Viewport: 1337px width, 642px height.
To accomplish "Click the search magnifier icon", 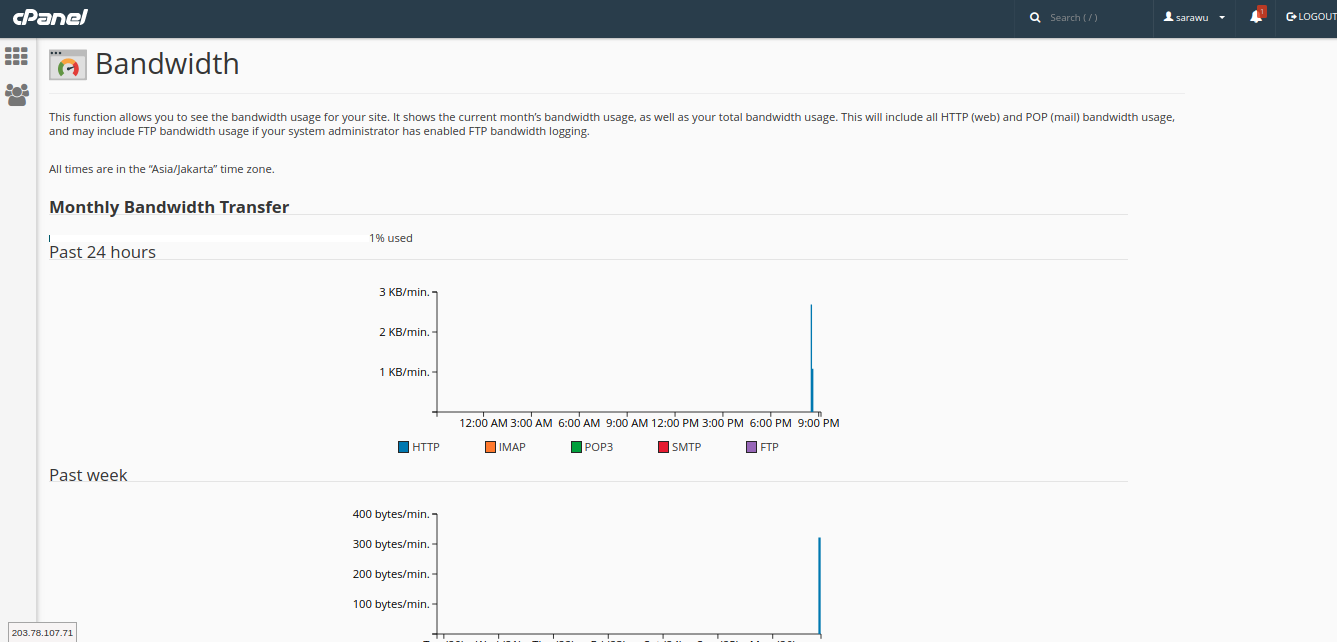I will [1035, 18].
